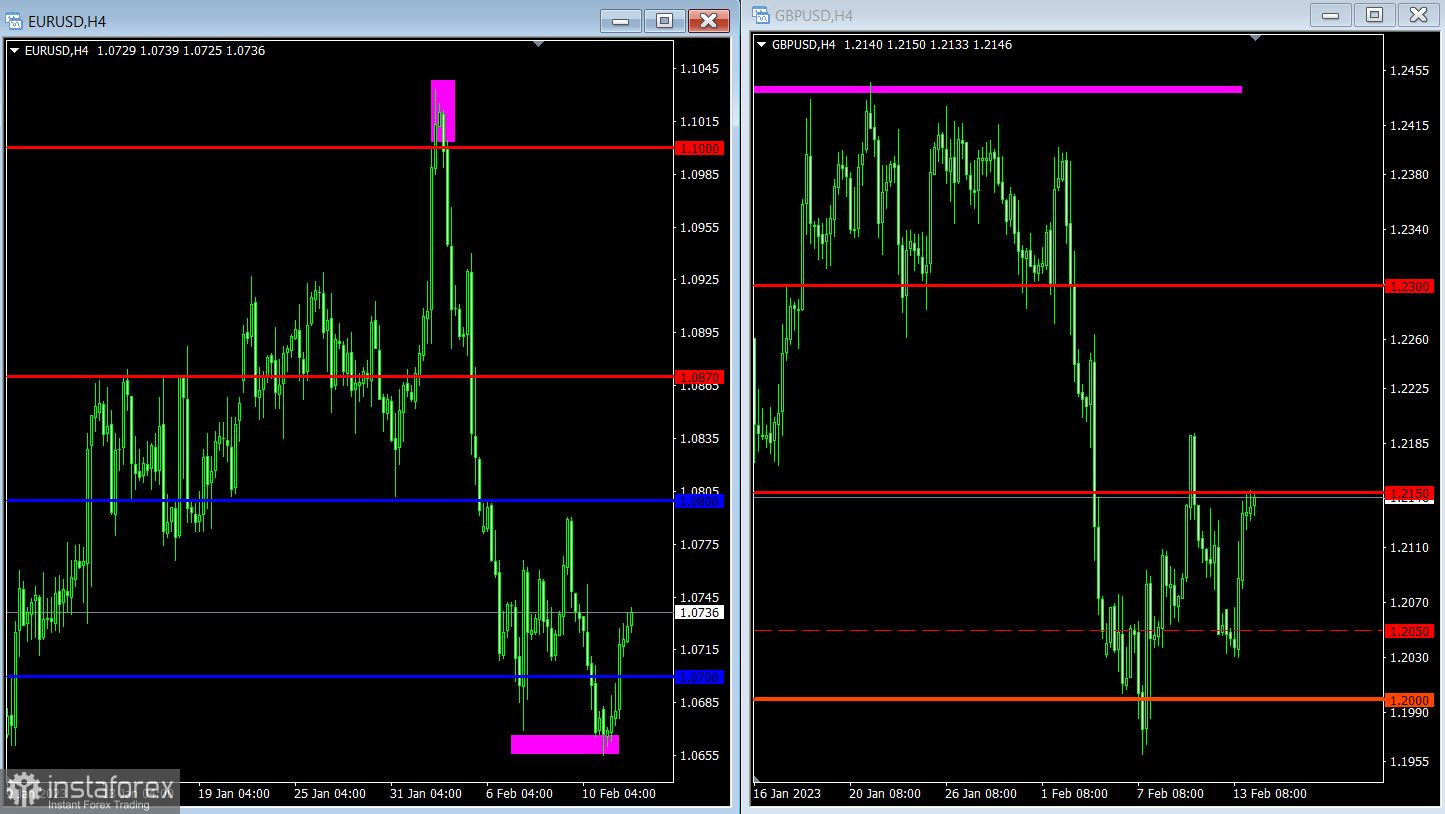Click the '16 Jan 2023' date label
Viewport: 1445px width, 814px height.
coord(787,794)
